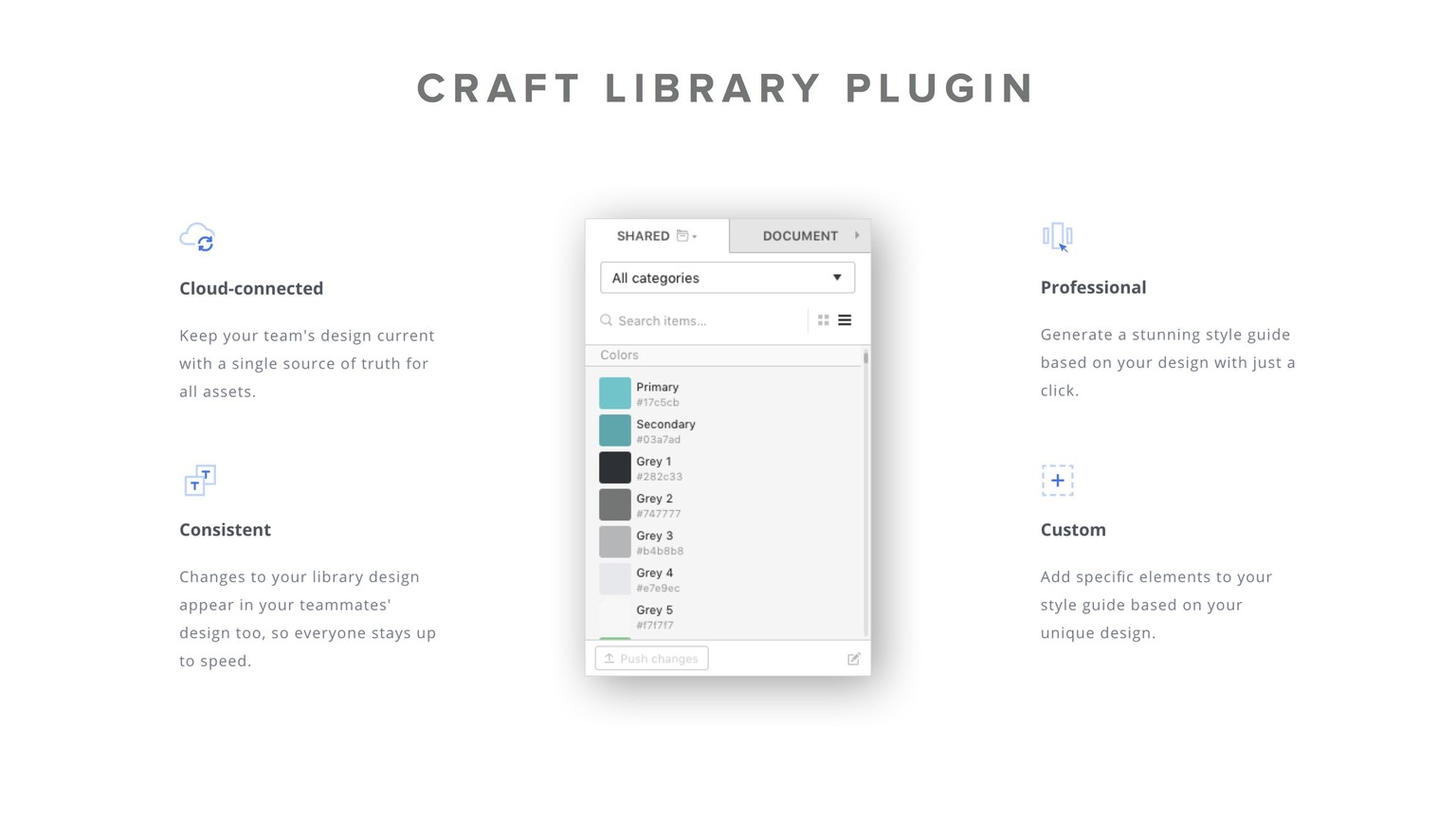Click the #b4b8b8 hex value
Viewport: 1456px width, 819px height.
(x=660, y=551)
